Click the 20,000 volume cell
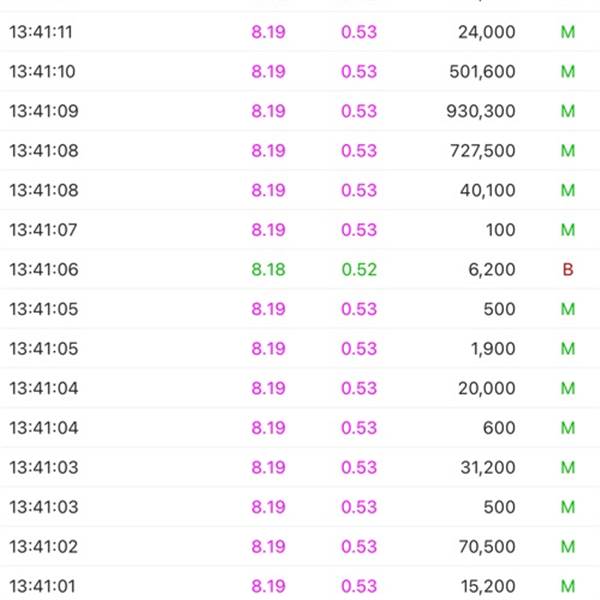The height and width of the screenshot is (600, 600). coord(487,388)
